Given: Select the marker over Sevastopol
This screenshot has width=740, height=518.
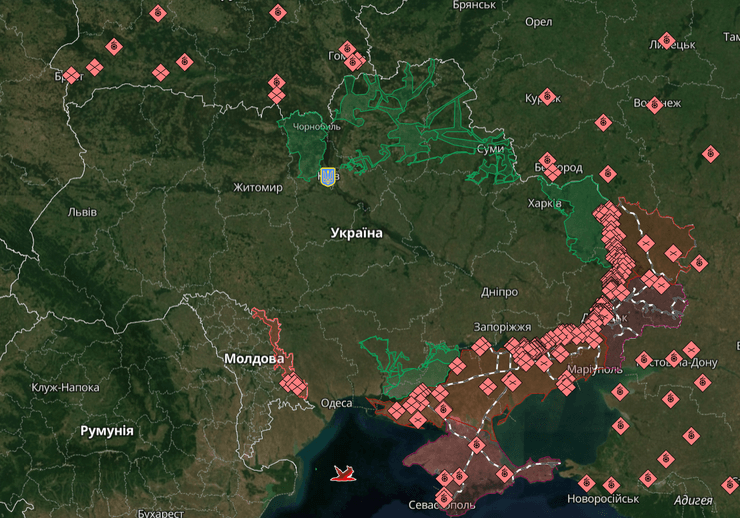Looking at the screenshot, I should (x=444, y=497).
